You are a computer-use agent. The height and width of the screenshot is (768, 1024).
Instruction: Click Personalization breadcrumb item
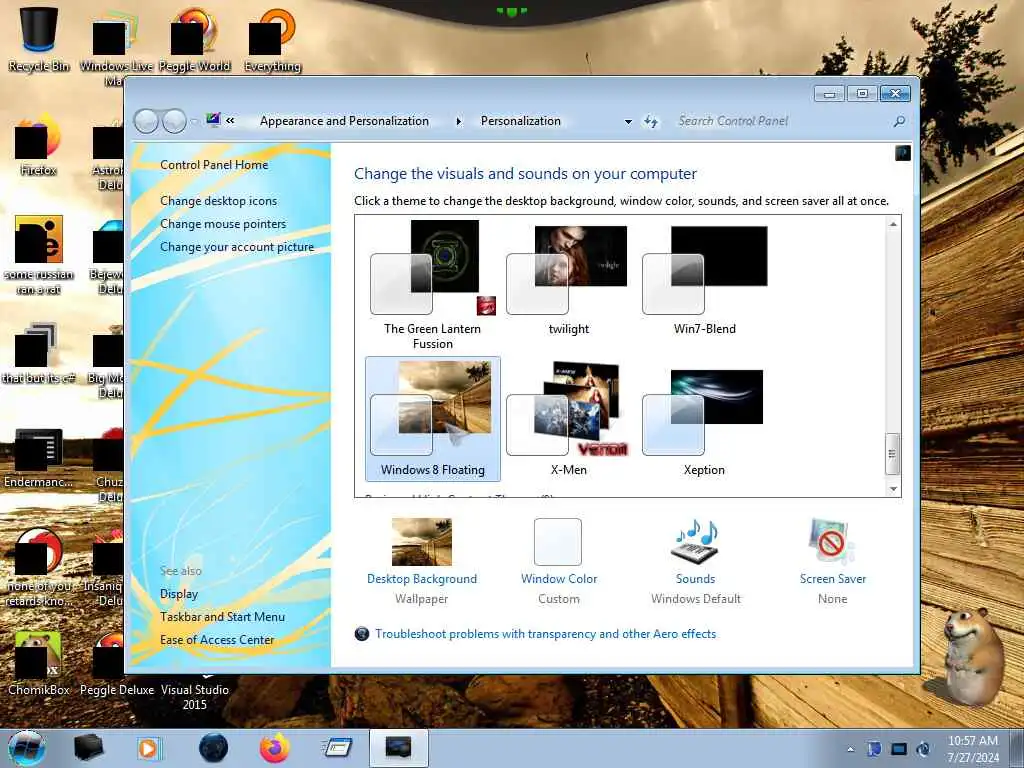520,121
